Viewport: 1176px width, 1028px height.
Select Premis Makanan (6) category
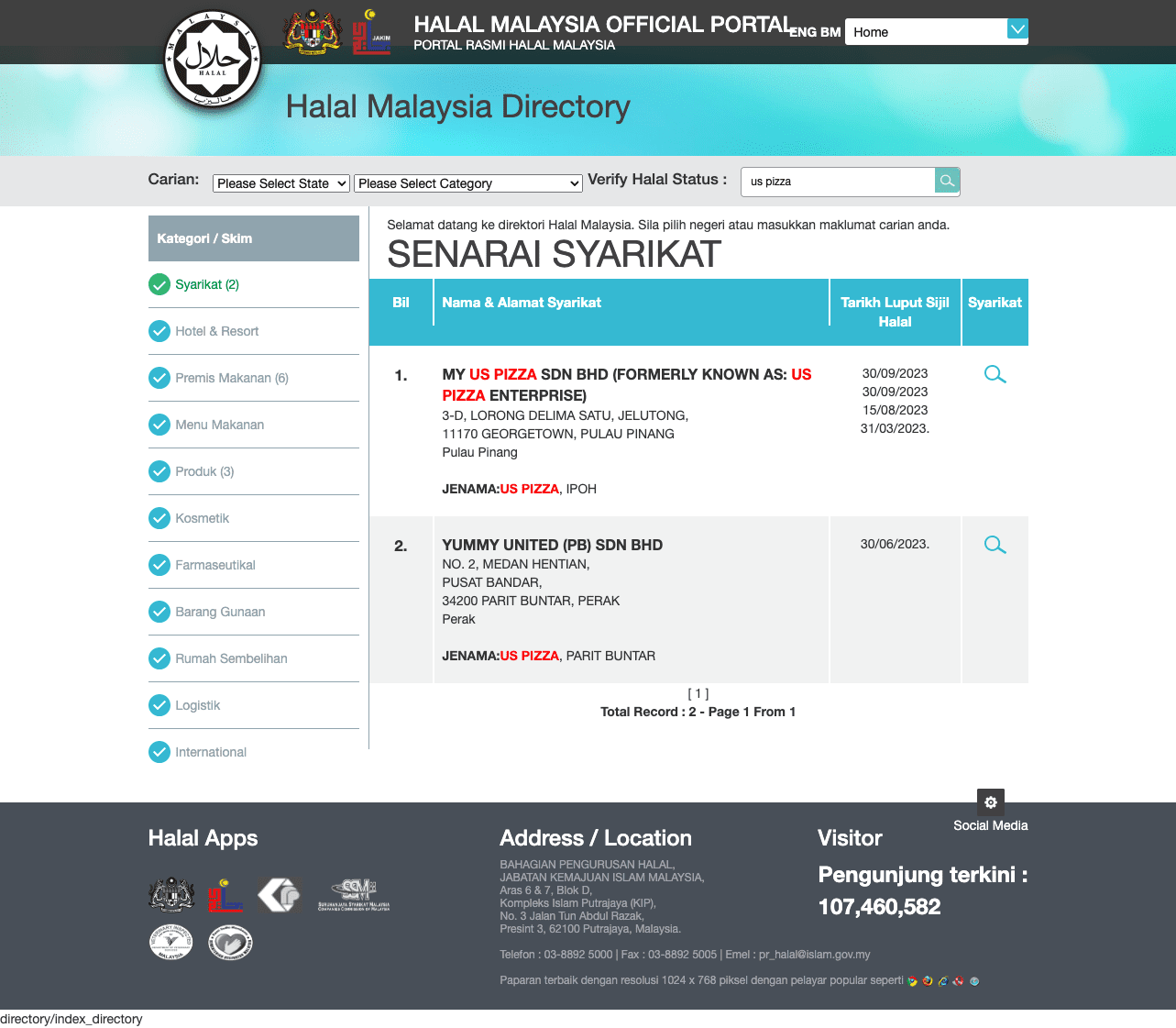[232, 378]
